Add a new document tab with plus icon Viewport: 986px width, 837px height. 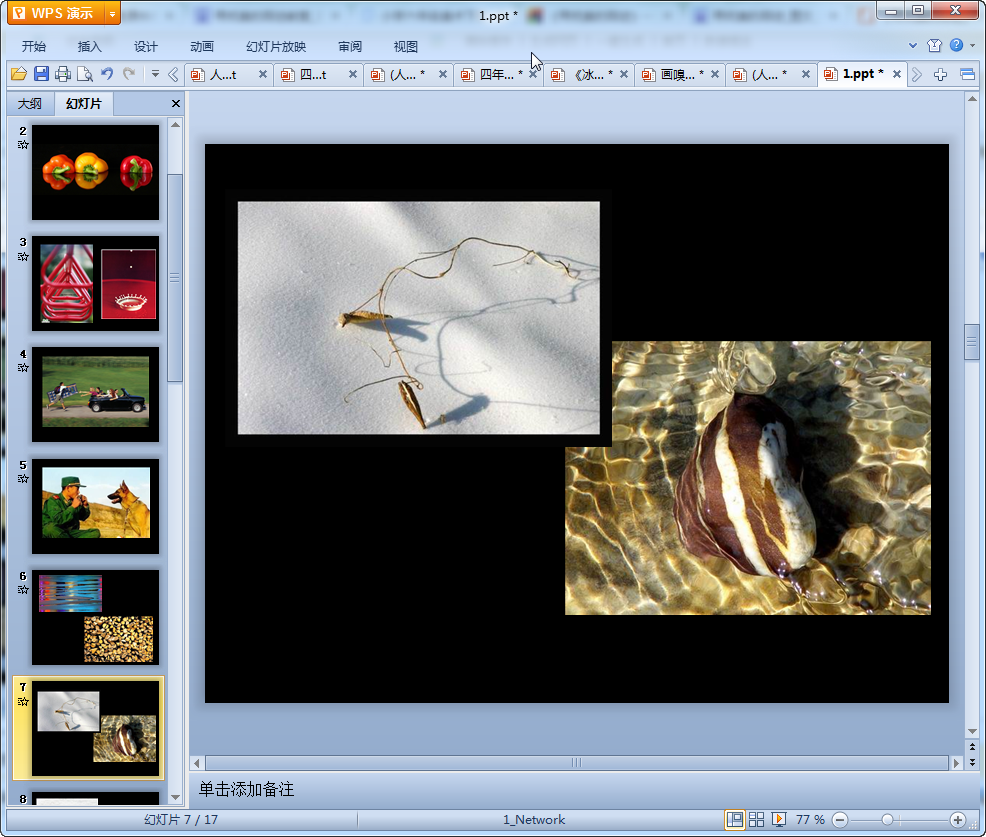pyautogui.click(x=940, y=75)
